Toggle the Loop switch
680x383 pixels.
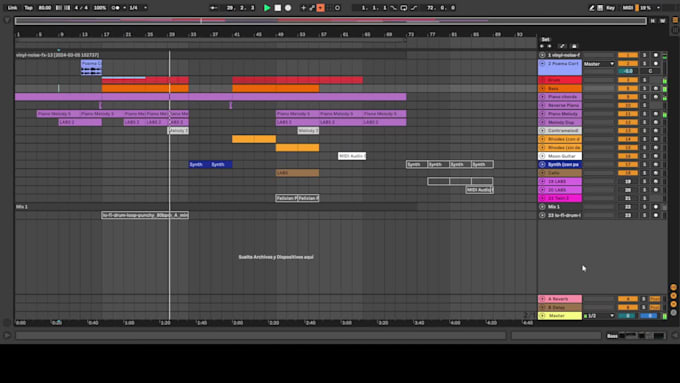click(x=404, y=8)
